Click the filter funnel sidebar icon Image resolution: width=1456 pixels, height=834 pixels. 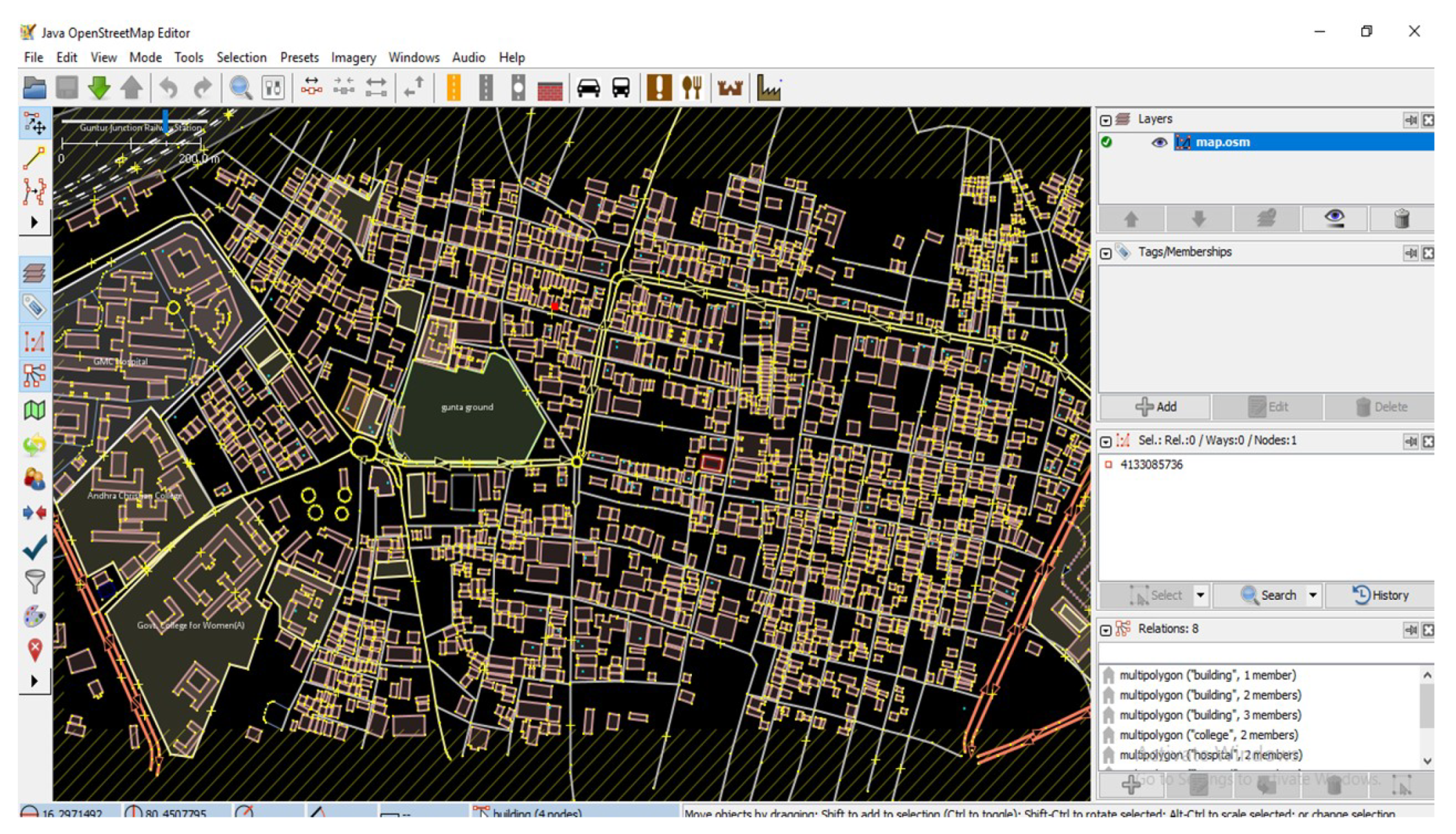34,581
